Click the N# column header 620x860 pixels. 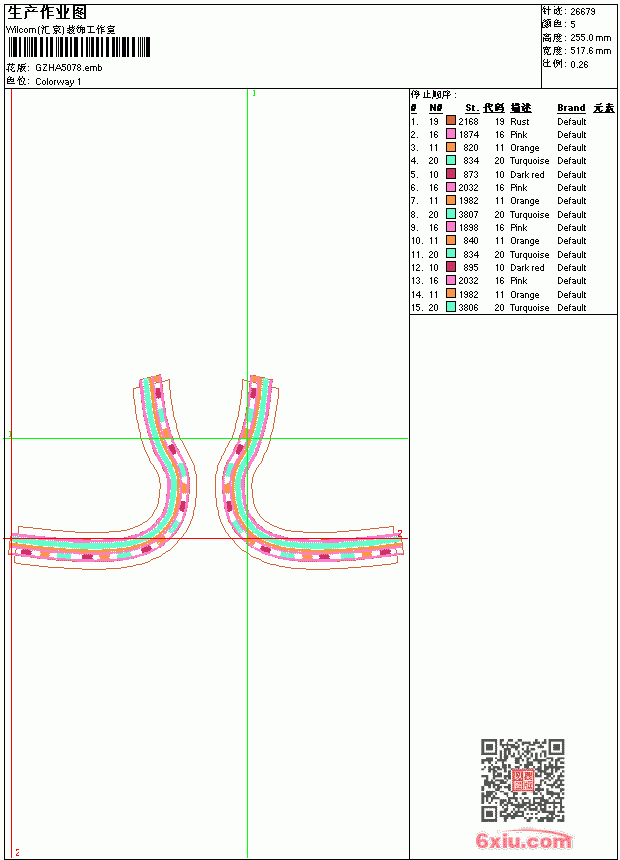point(436,108)
